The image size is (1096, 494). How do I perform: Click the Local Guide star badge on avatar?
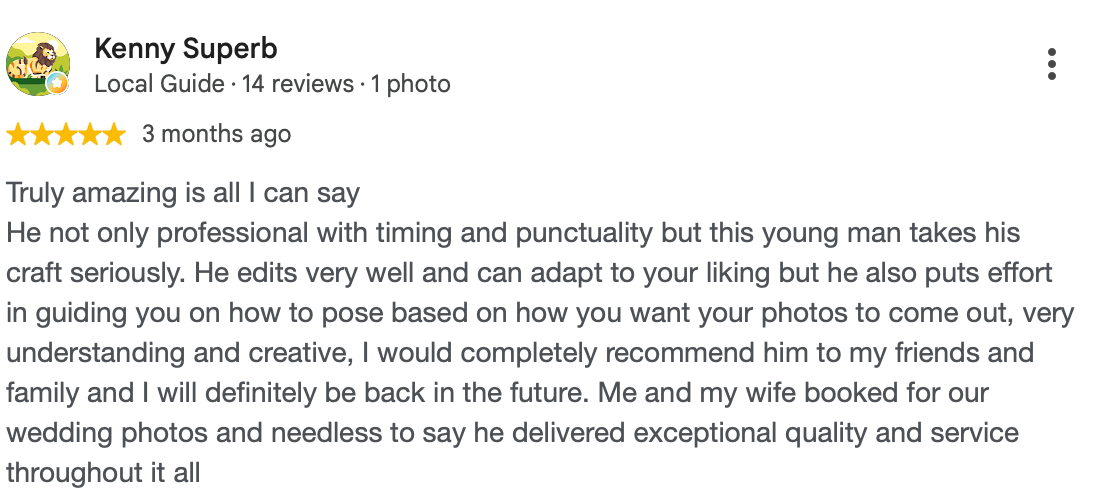pos(57,84)
